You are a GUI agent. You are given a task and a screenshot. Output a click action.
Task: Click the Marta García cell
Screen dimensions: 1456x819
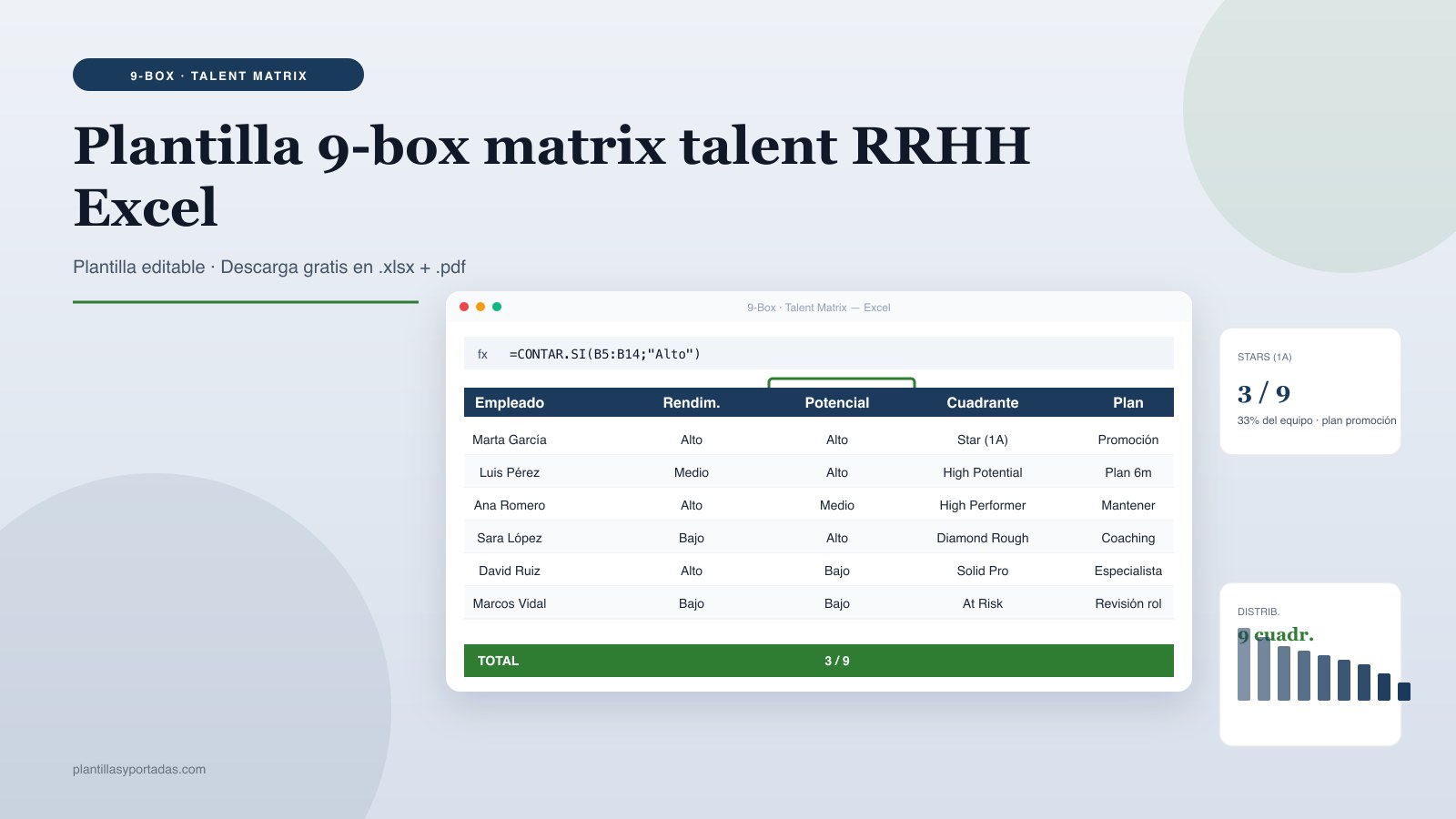click(510, 440)
